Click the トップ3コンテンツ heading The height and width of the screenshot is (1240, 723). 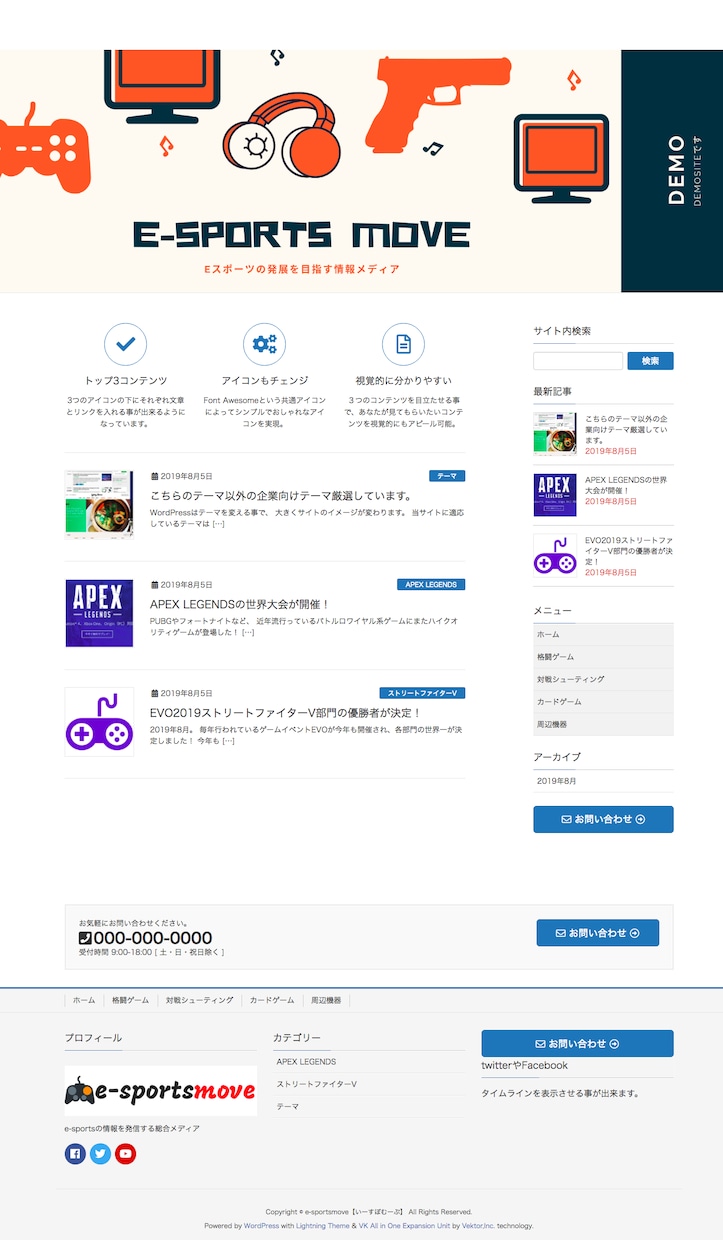126,381
